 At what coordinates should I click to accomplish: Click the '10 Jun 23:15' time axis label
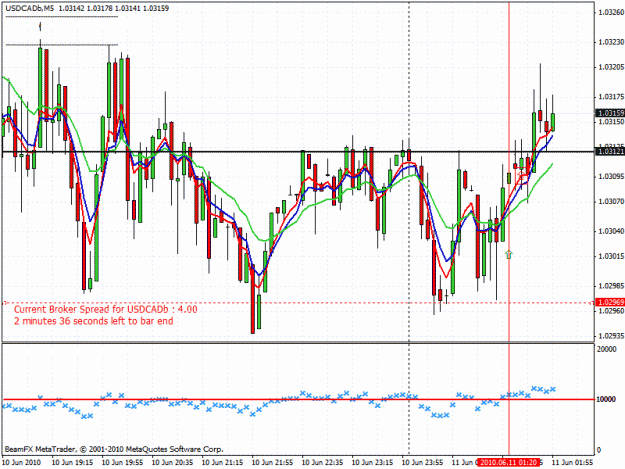pos(372,463)
